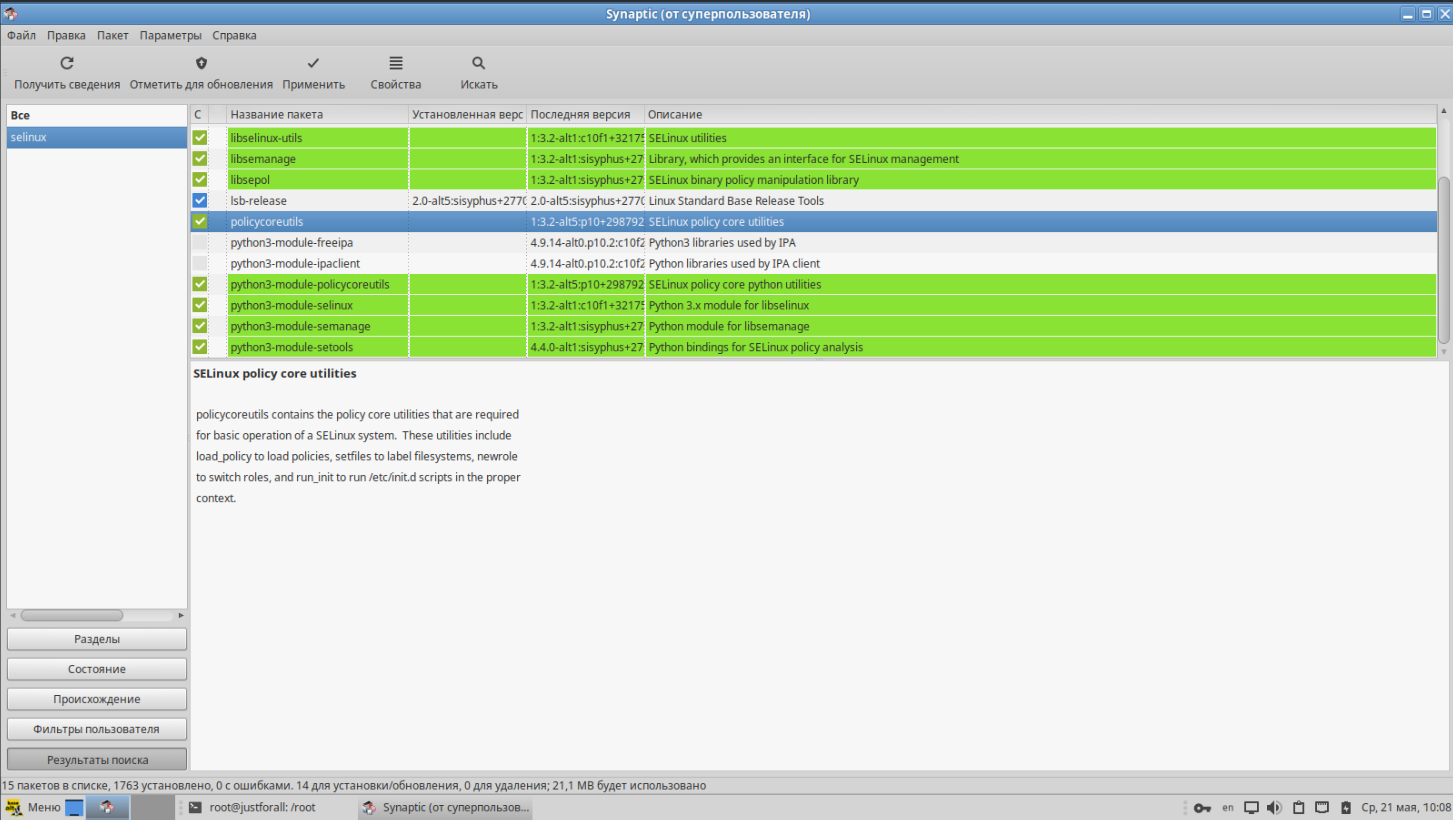
Task: Click the Отметить для обновления shield icon
Action: point(201,63)
